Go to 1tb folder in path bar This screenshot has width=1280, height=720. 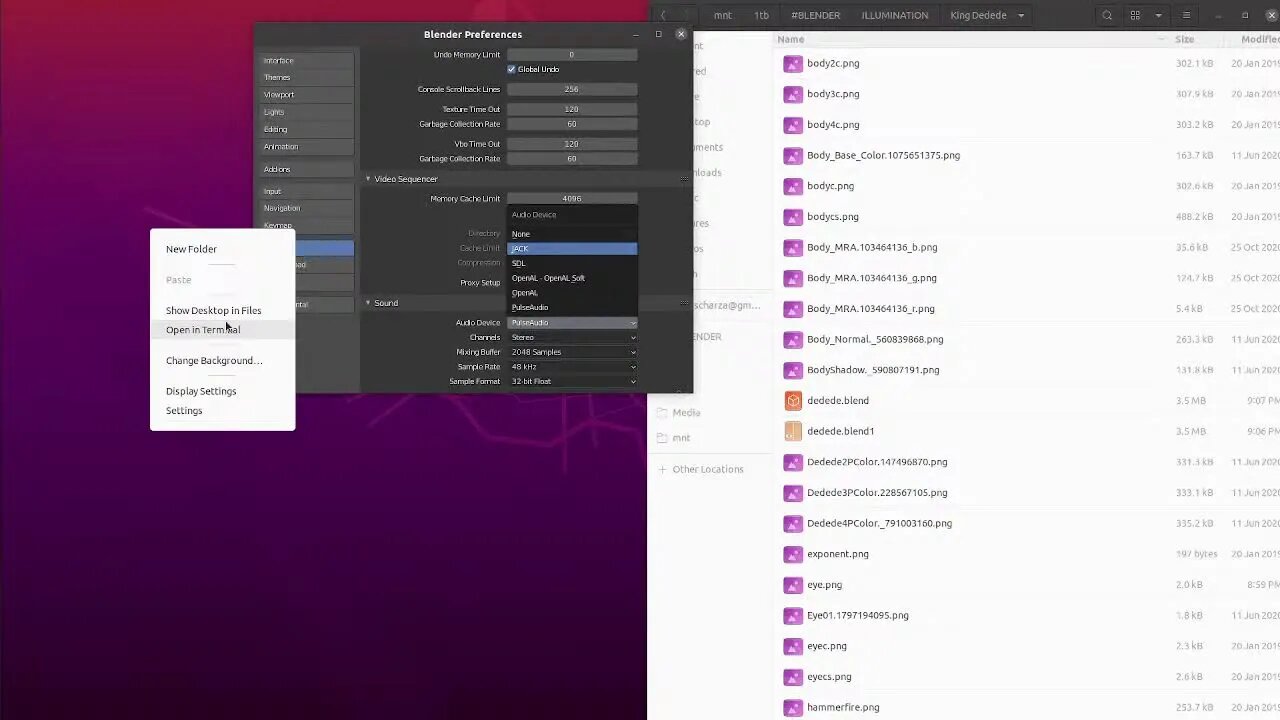(x=761, y=15)
